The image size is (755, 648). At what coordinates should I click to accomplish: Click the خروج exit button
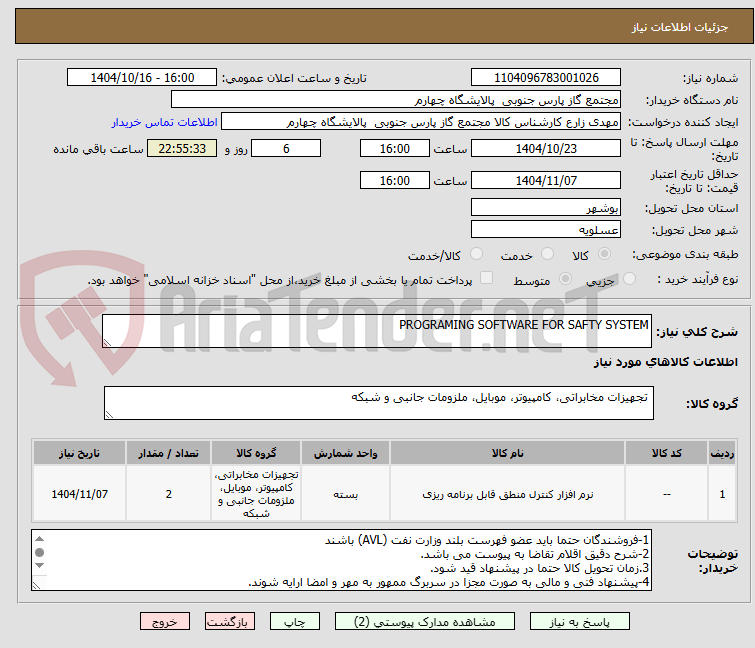point(165,622)
